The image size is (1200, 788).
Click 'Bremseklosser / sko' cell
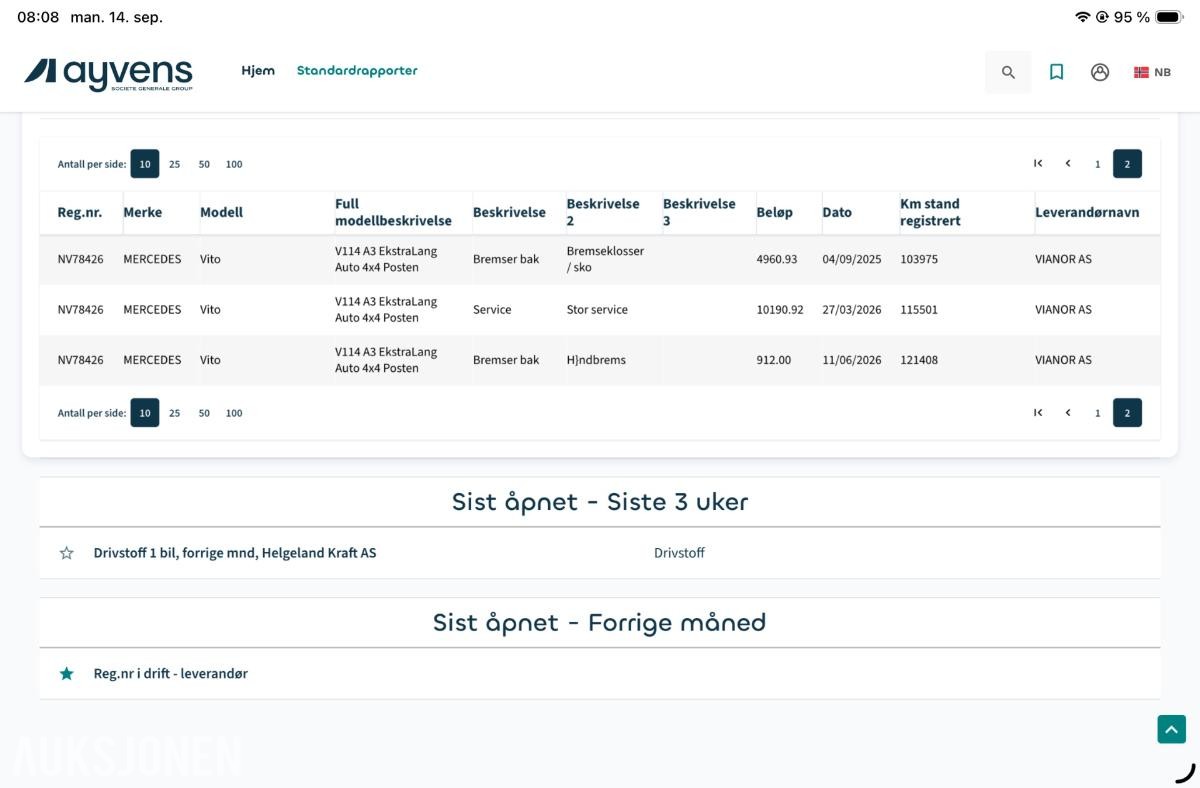[x=605, y=259]
